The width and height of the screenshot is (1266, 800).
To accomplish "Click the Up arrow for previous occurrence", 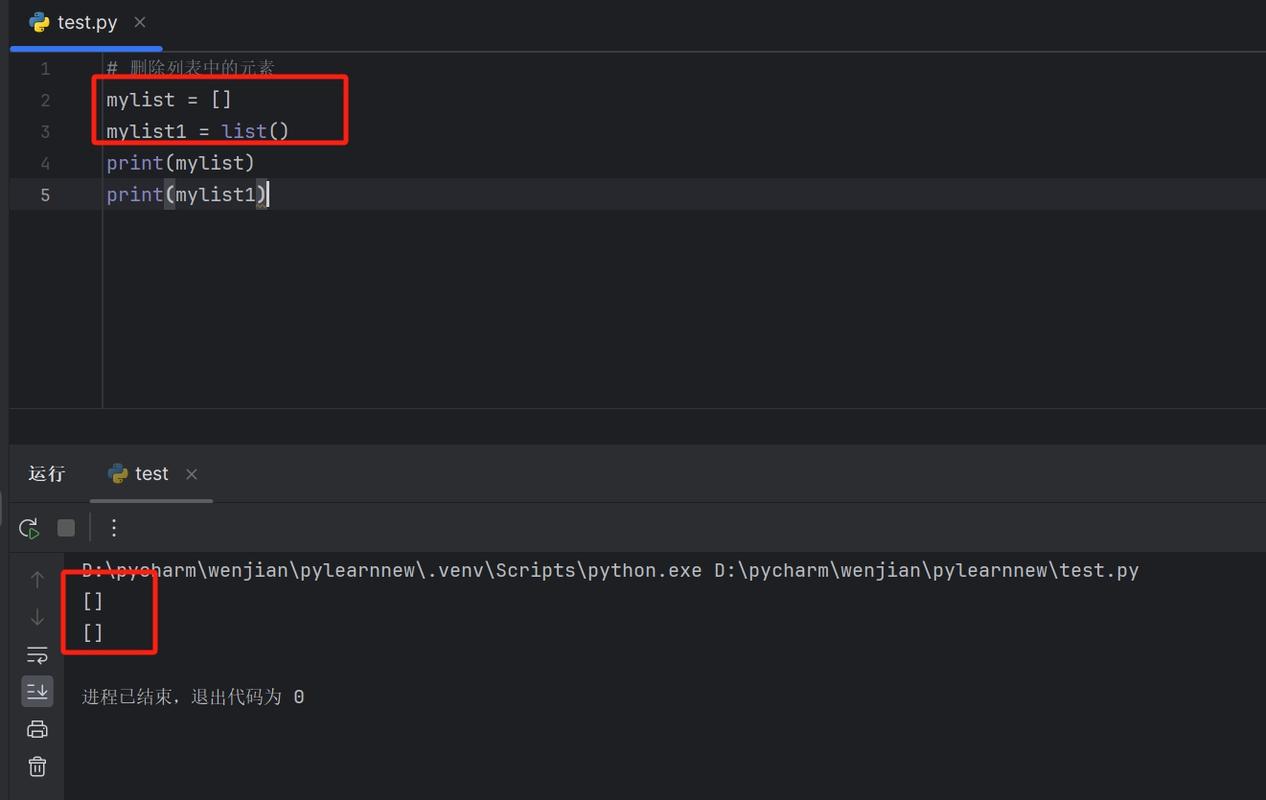I will coord(37,578).
